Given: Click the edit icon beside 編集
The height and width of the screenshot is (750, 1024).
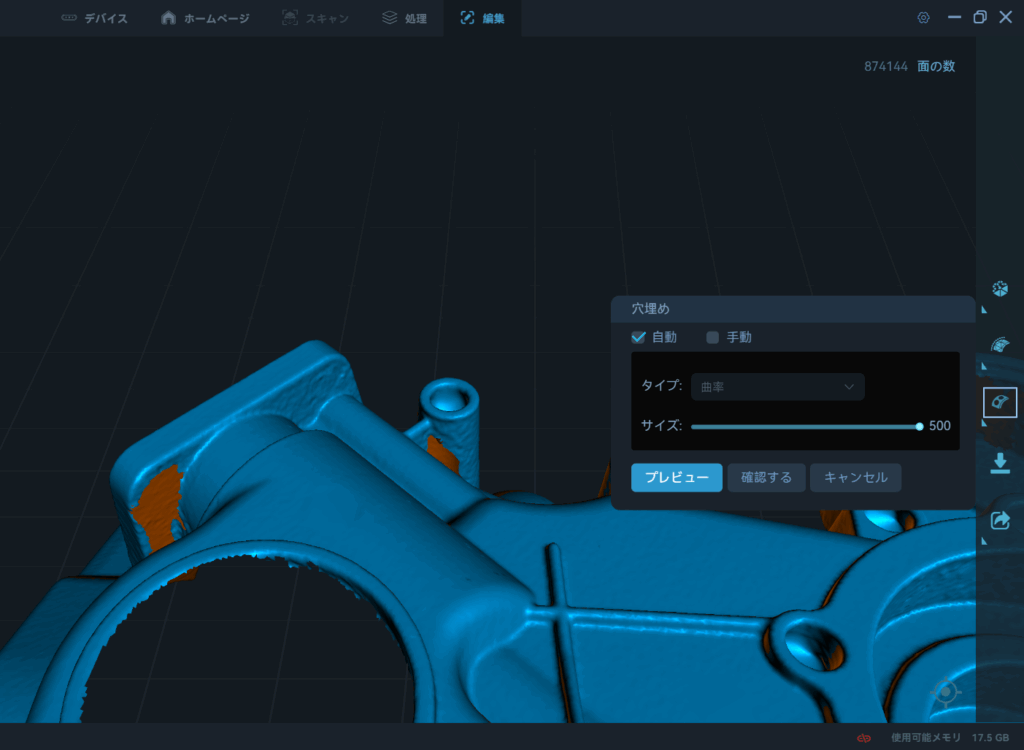Looking at the screenshot, I should [x=467, y=18].
